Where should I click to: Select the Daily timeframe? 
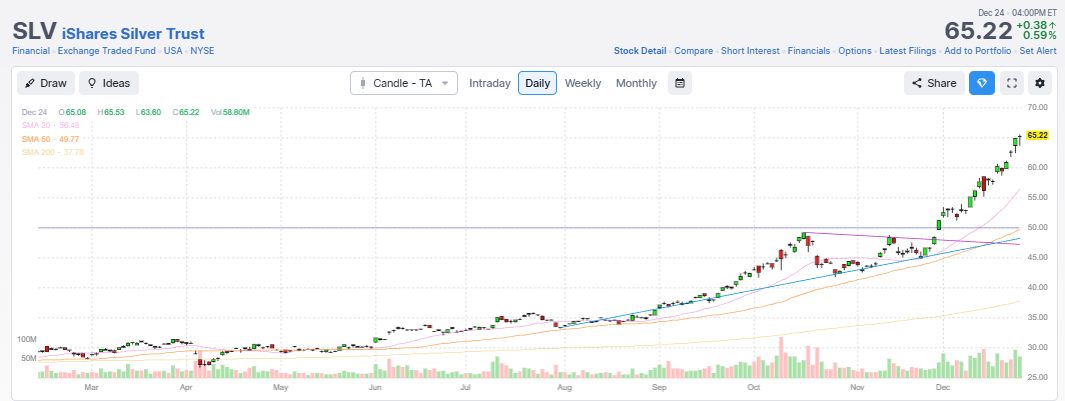click(537, 83)
